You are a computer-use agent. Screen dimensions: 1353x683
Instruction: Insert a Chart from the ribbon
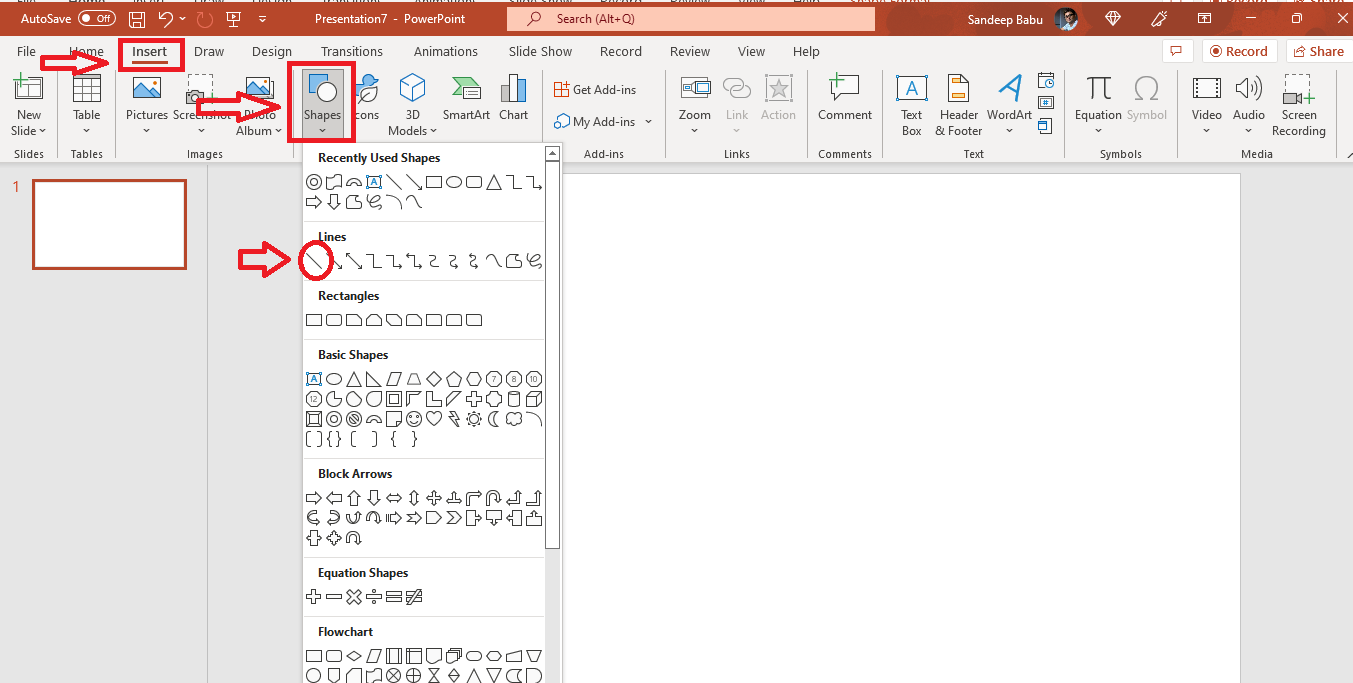pyautogui.click(x=513, y=98)
